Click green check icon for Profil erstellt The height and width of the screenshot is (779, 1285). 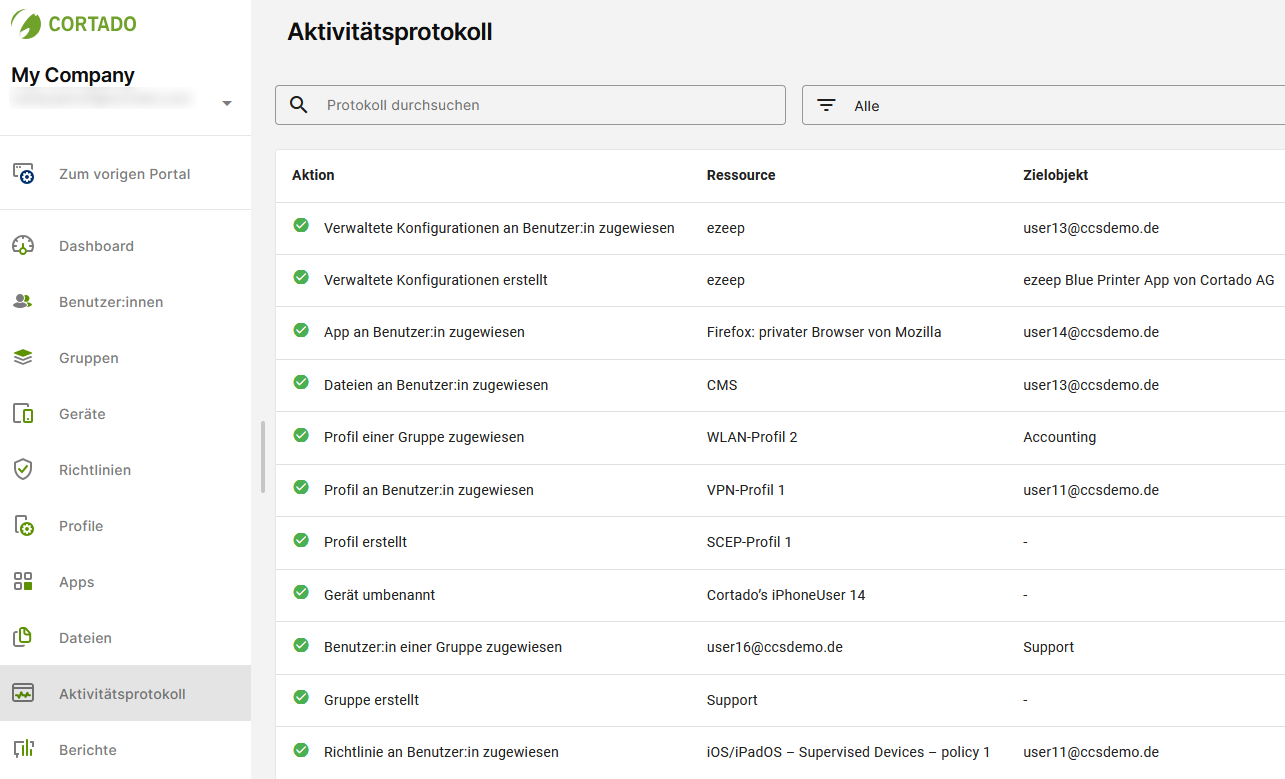tap(301, 540)
